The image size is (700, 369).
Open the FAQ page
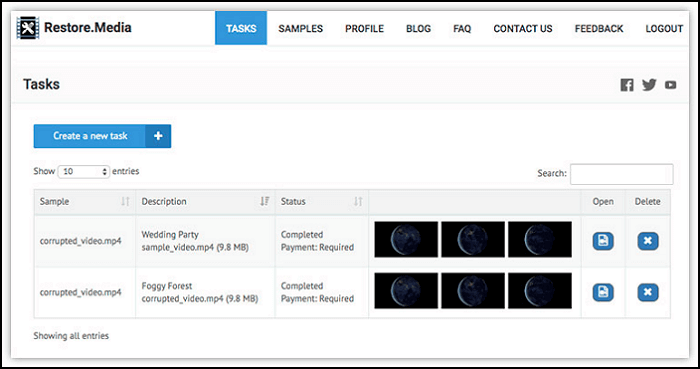[462, 29]
